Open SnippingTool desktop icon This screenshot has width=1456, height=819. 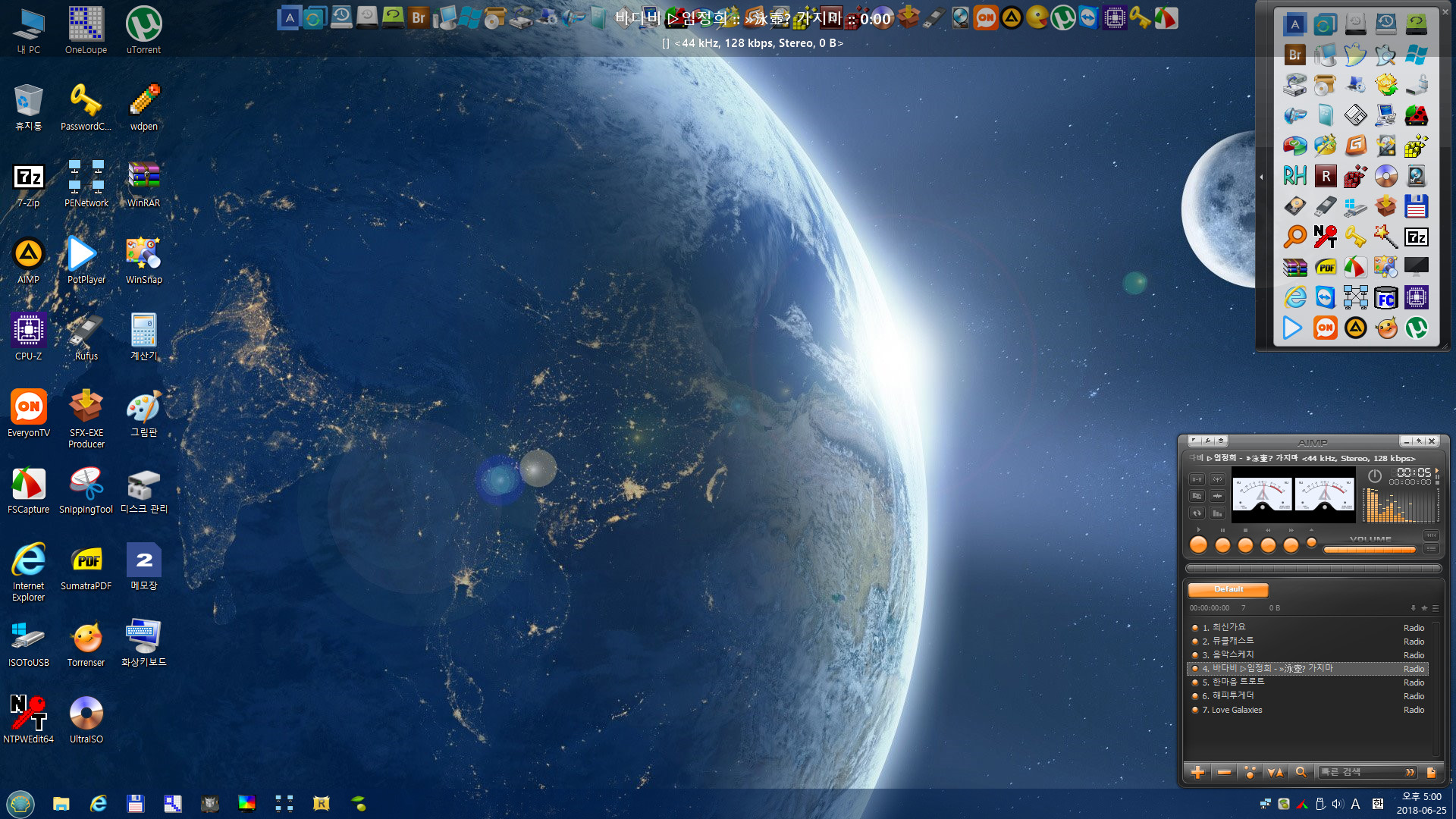[x=86, y=490]
